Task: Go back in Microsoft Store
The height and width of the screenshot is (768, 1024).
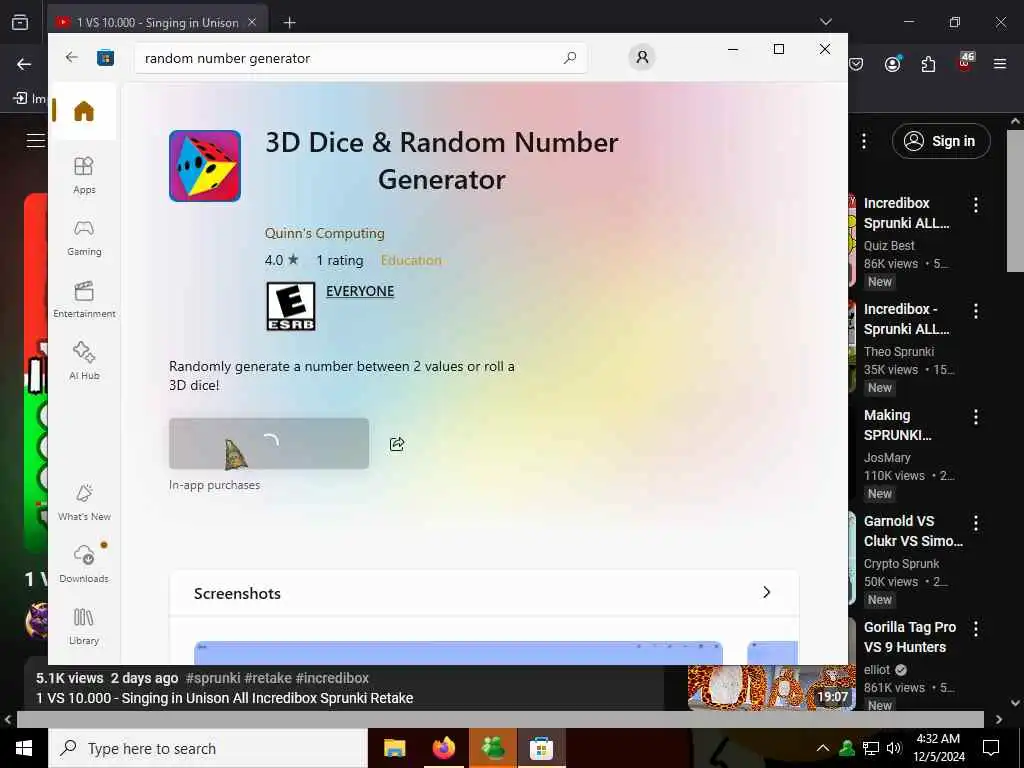Action: click(x=71, y=57)
